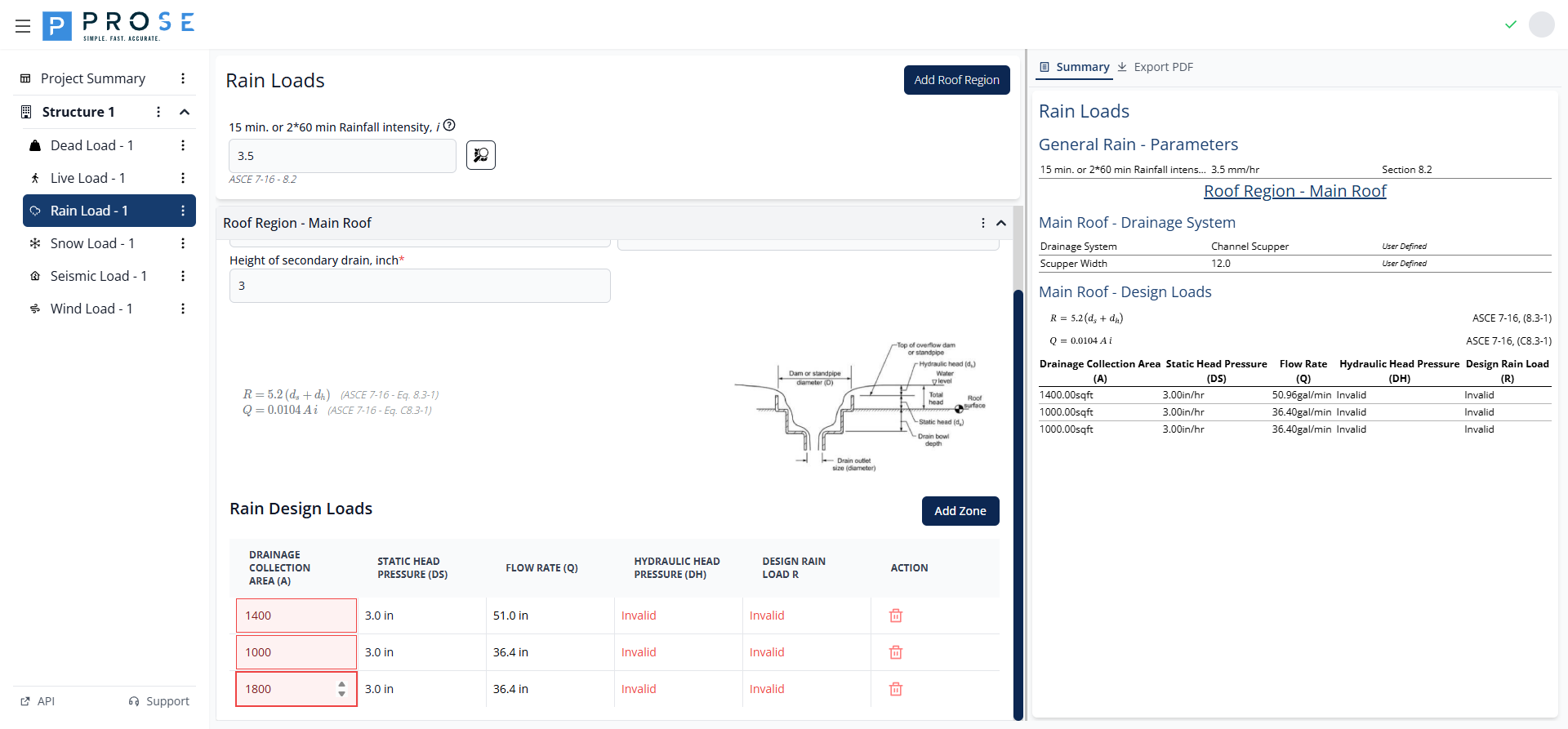The width and height of the screenshot is (1568, 729).
Task: Open Project Summary kebab menu
Action: click(183, 78)
